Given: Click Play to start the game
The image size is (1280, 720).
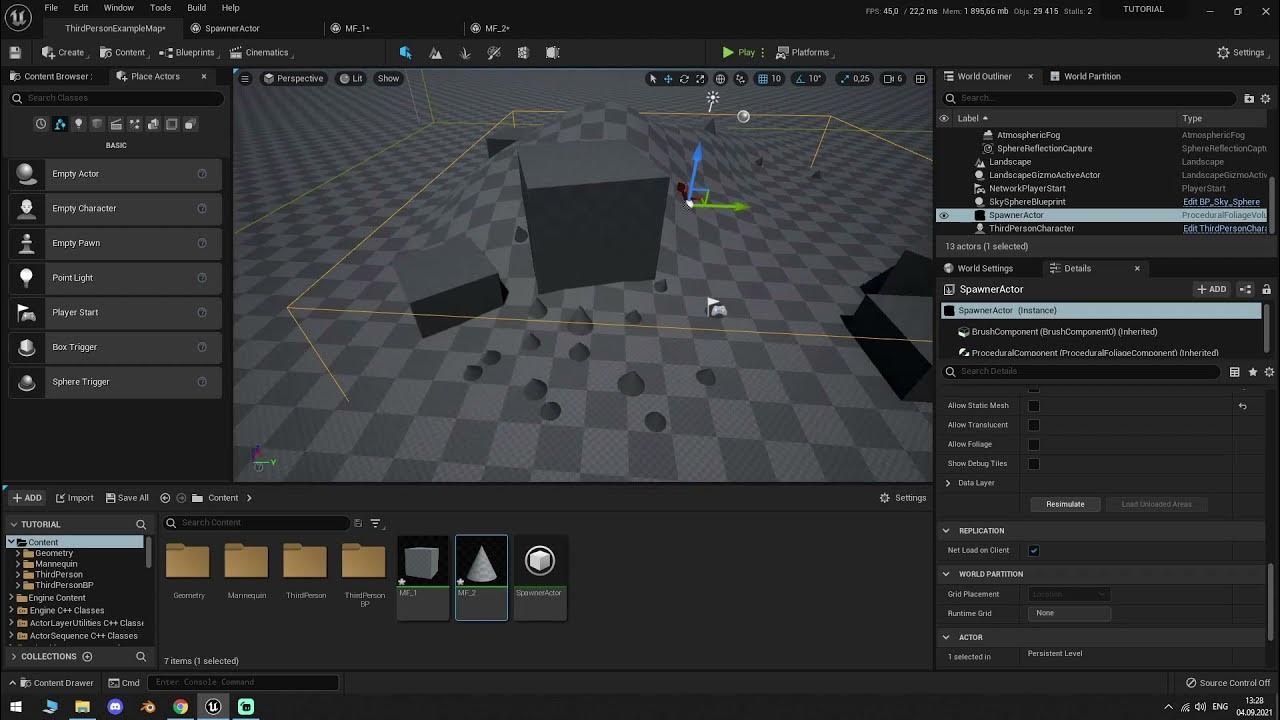Looking at the screenshot, I should [x=739, y=52].
